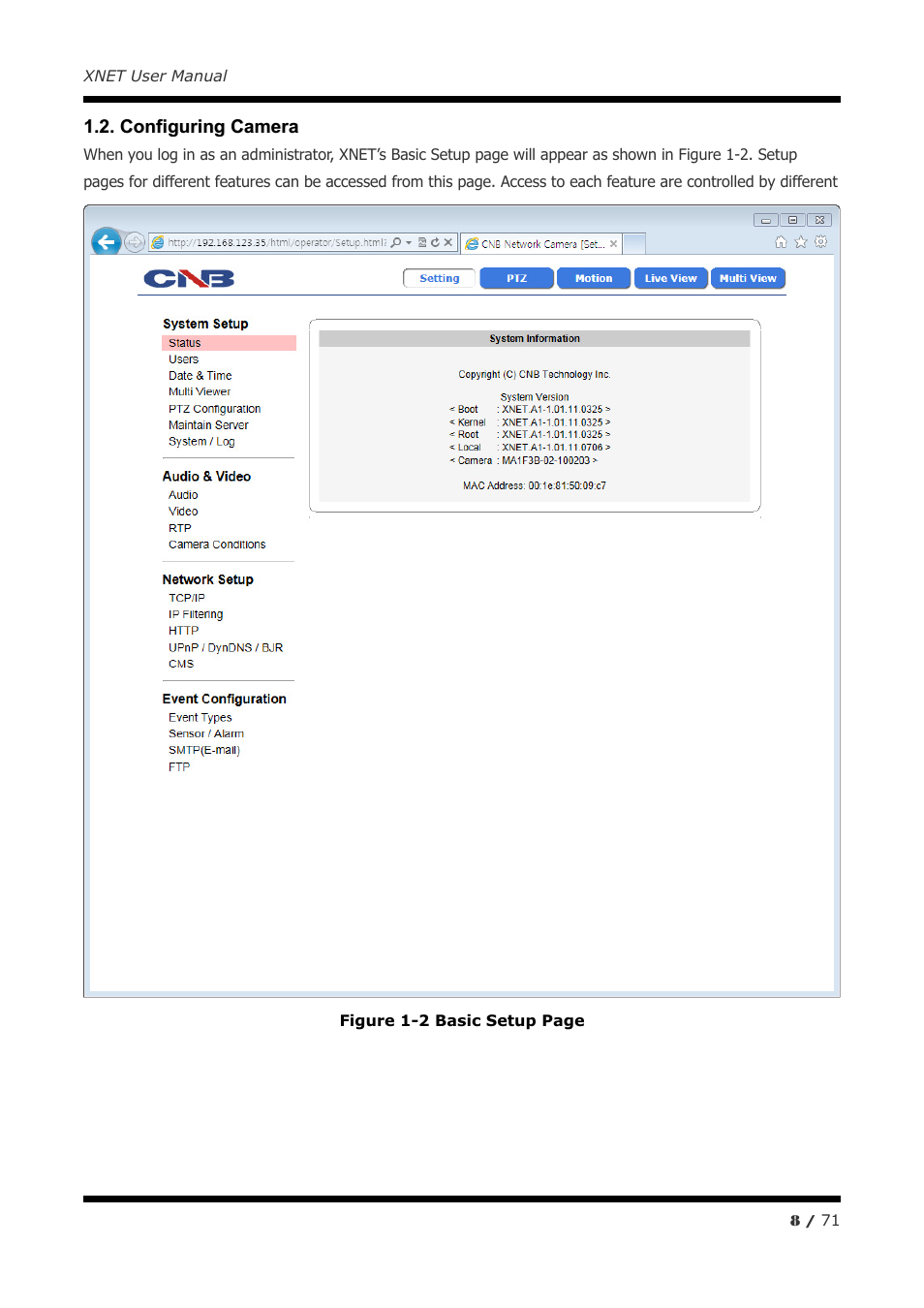
Task: Open RTP settings
Action: click(180, 528)
